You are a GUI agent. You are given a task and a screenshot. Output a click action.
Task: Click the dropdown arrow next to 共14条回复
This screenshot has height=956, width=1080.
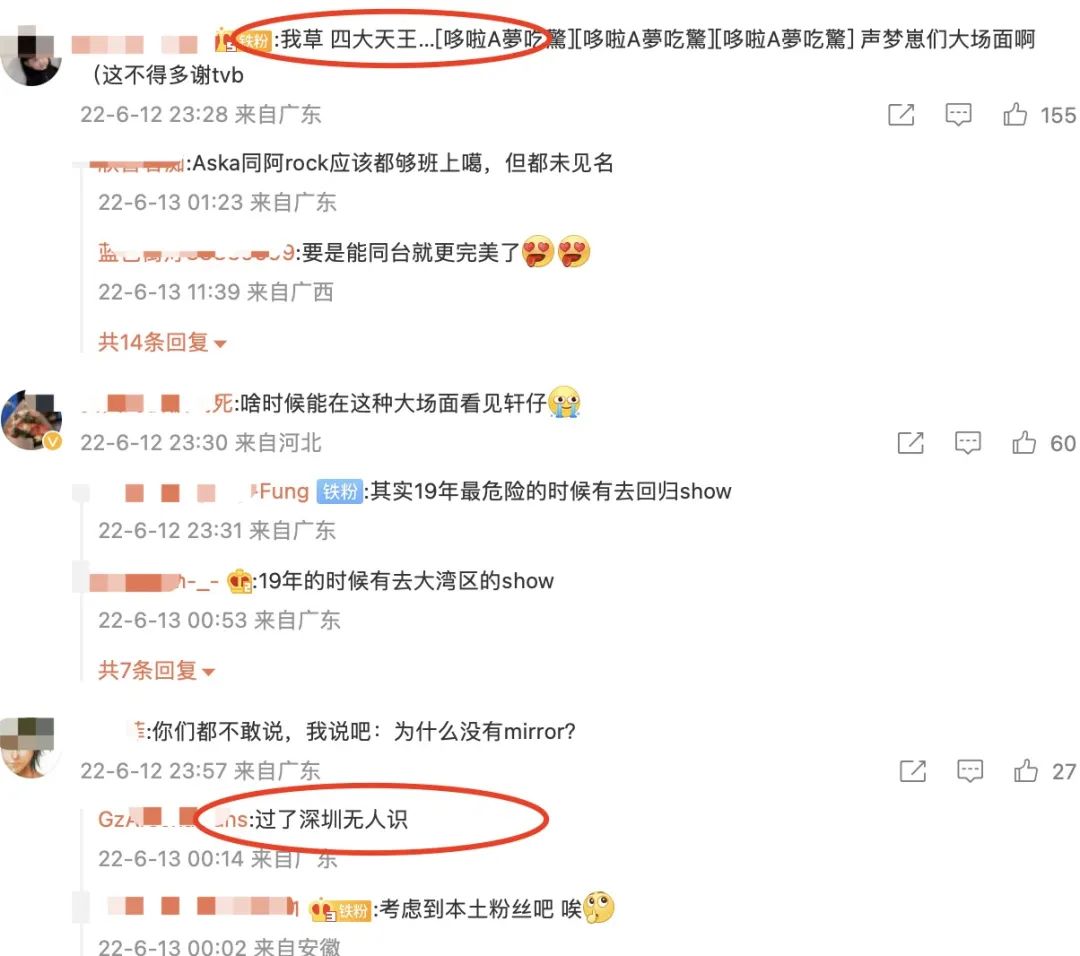point(220,344)
